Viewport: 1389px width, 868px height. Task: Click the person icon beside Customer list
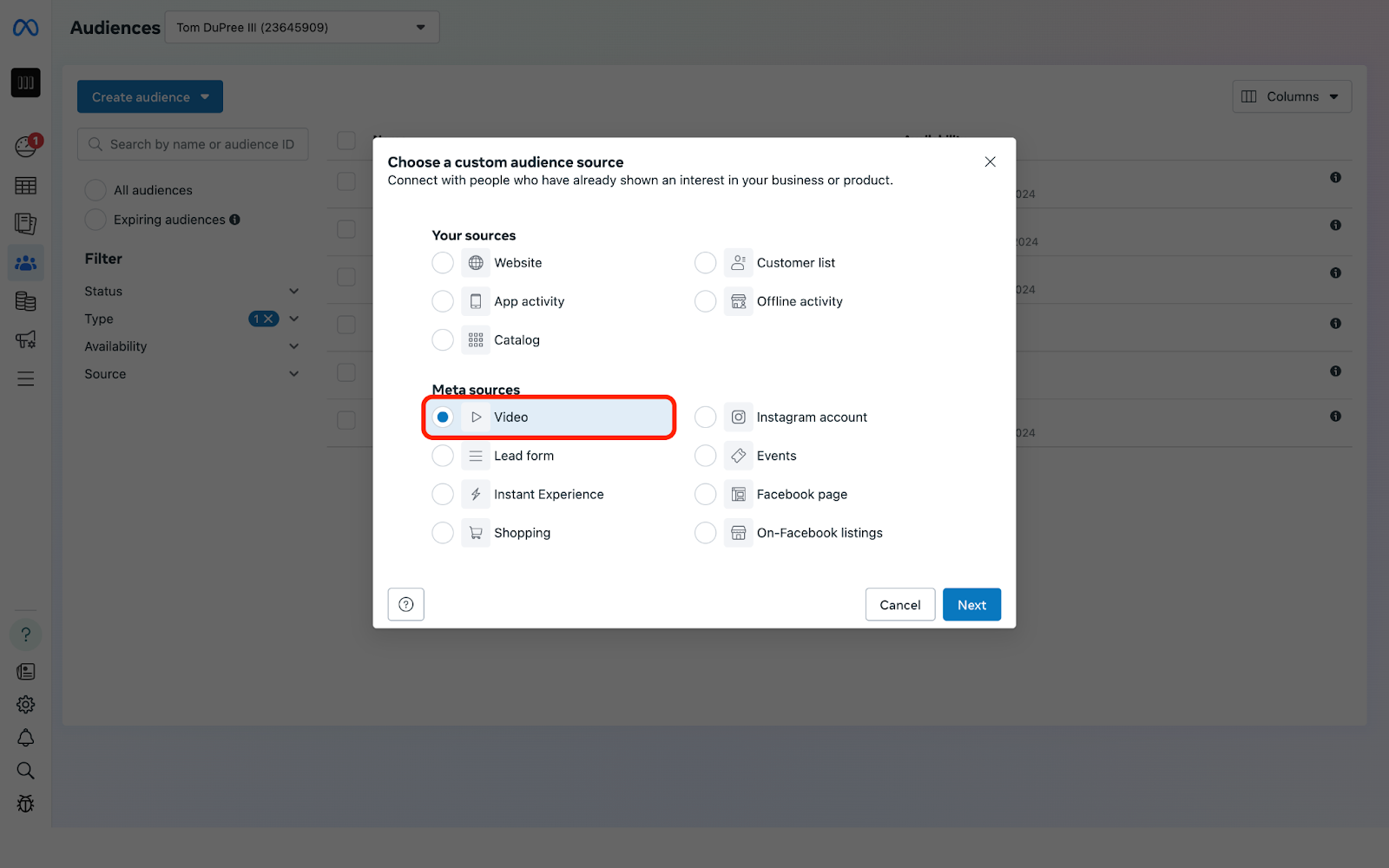738,263
